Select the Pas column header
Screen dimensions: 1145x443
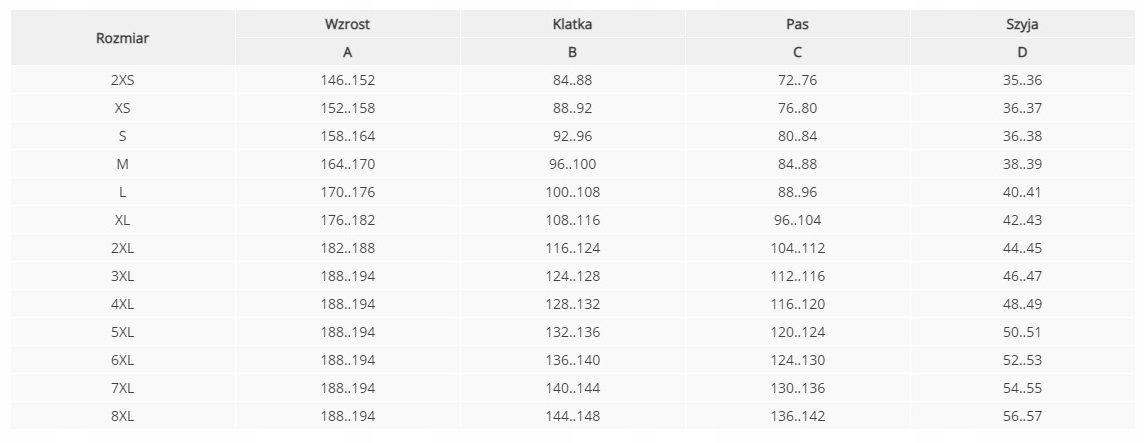[797, 24]
